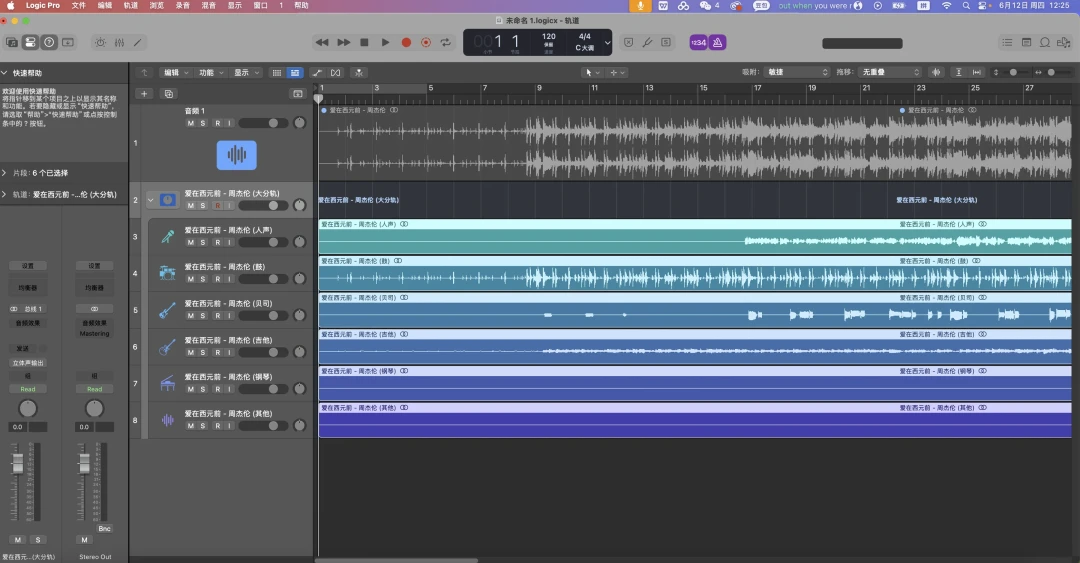Toggle the Flex show/hide button

335,72
